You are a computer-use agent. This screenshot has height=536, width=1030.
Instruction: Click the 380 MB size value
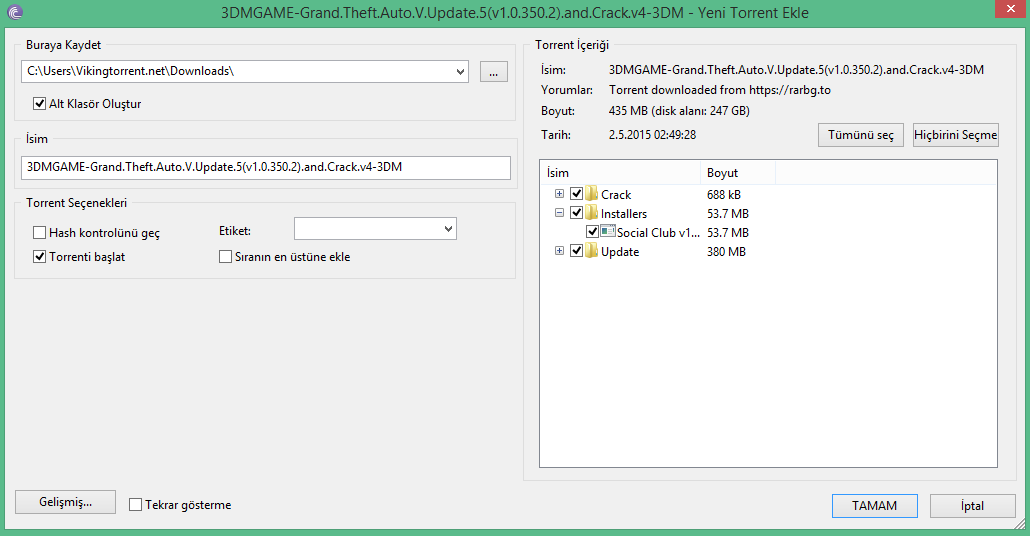click(727, 252)
